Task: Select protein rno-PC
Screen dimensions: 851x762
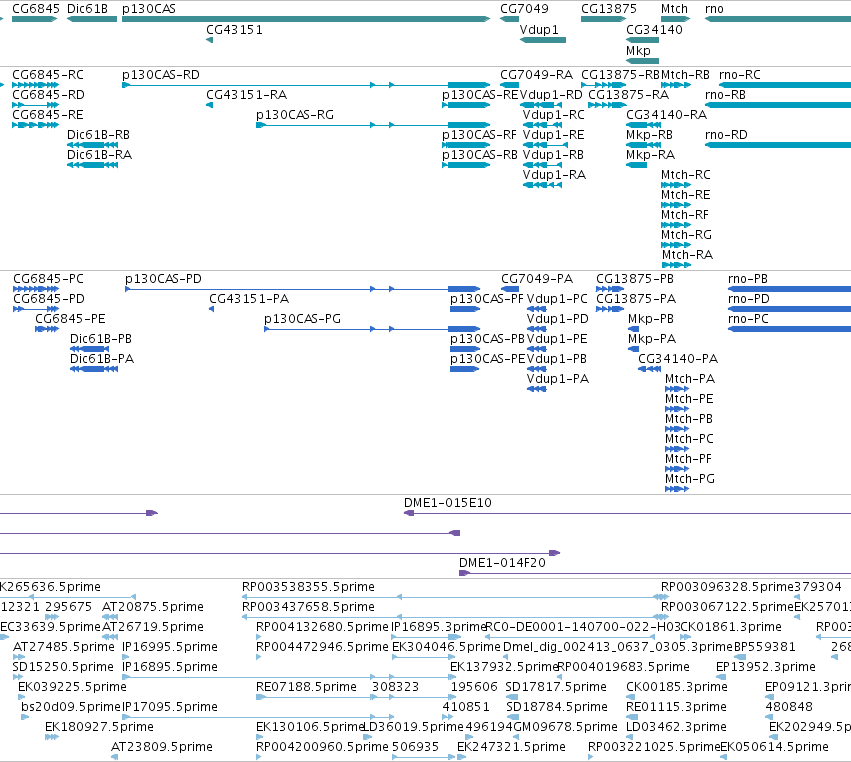Action: [x=748, y=319]
